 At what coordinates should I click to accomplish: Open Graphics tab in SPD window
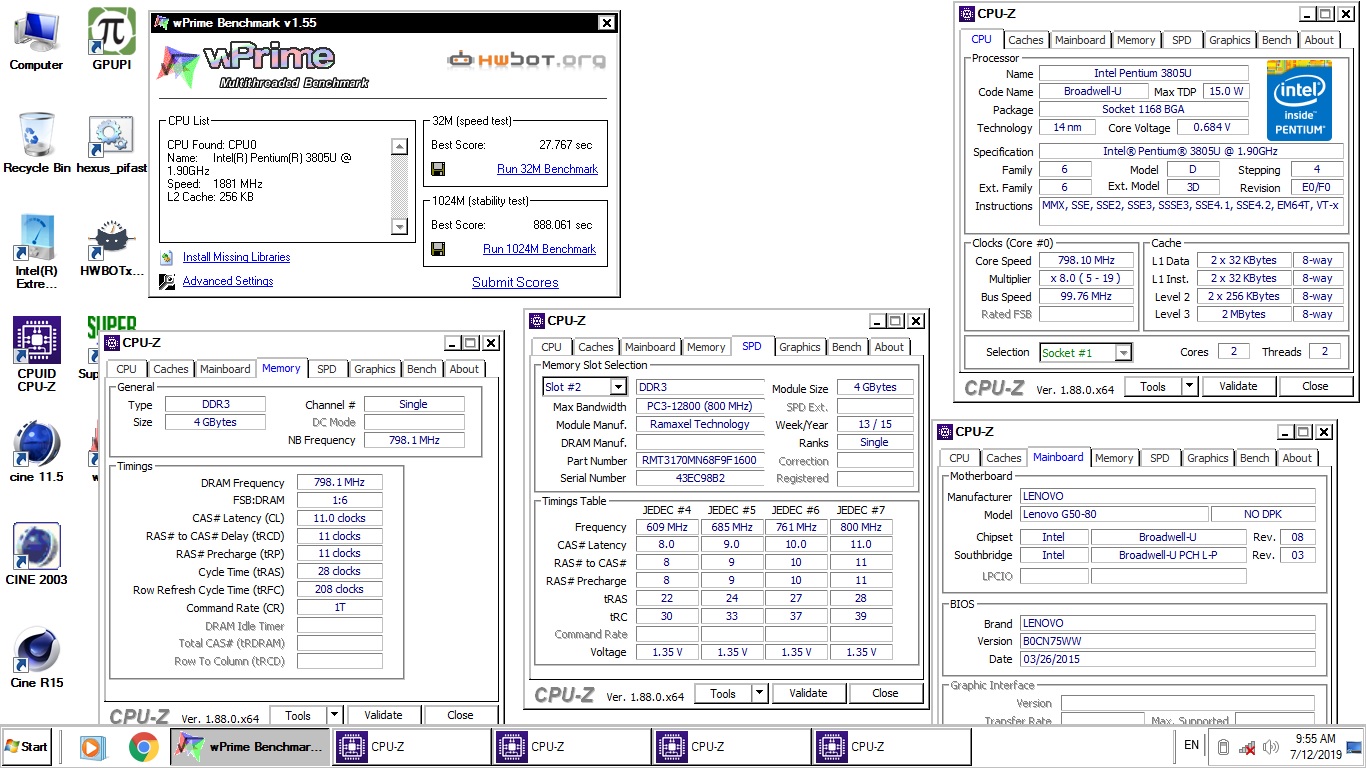pos(800,347)
